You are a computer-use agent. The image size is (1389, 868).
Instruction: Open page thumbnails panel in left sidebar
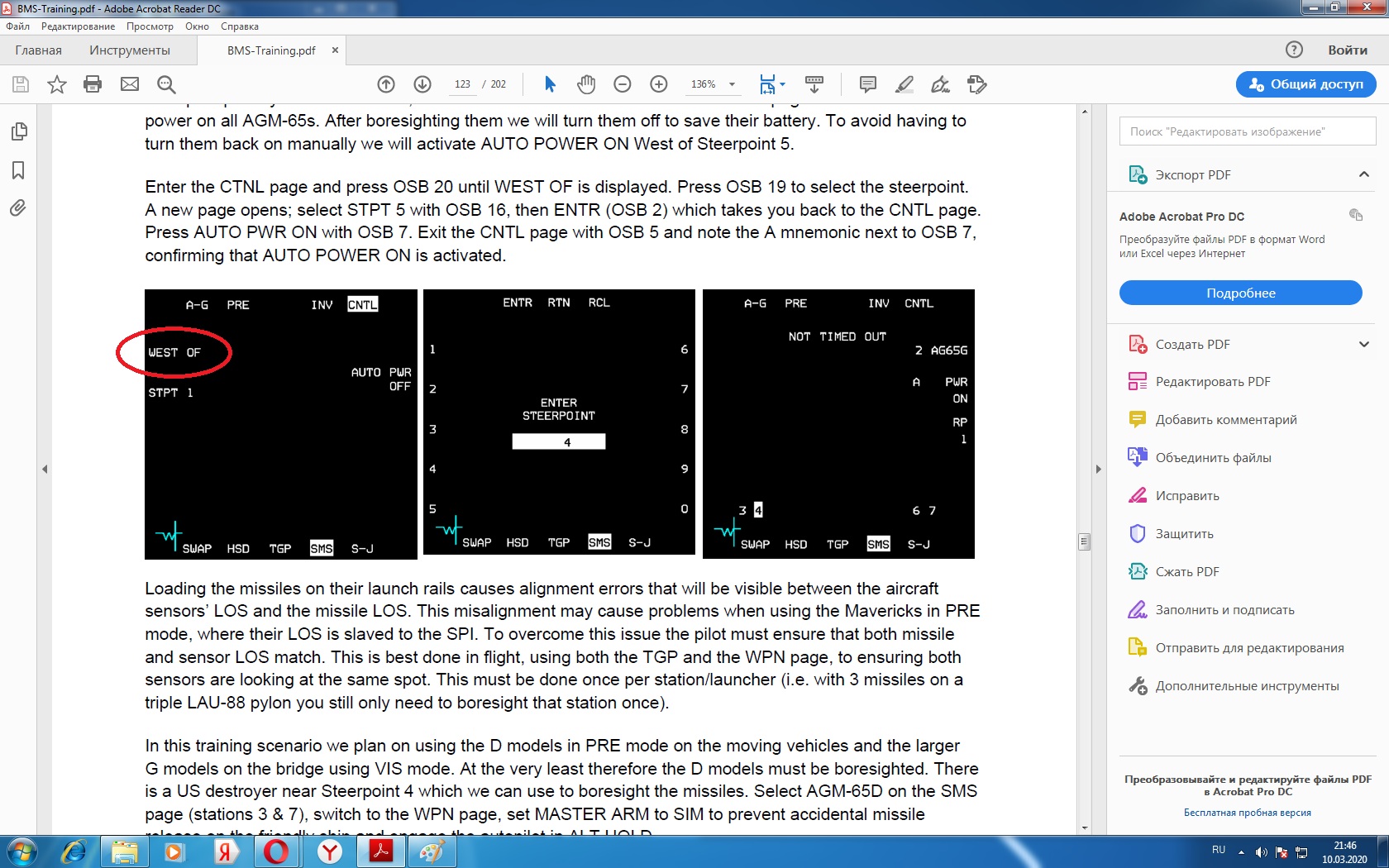click(x=18, y=131)
